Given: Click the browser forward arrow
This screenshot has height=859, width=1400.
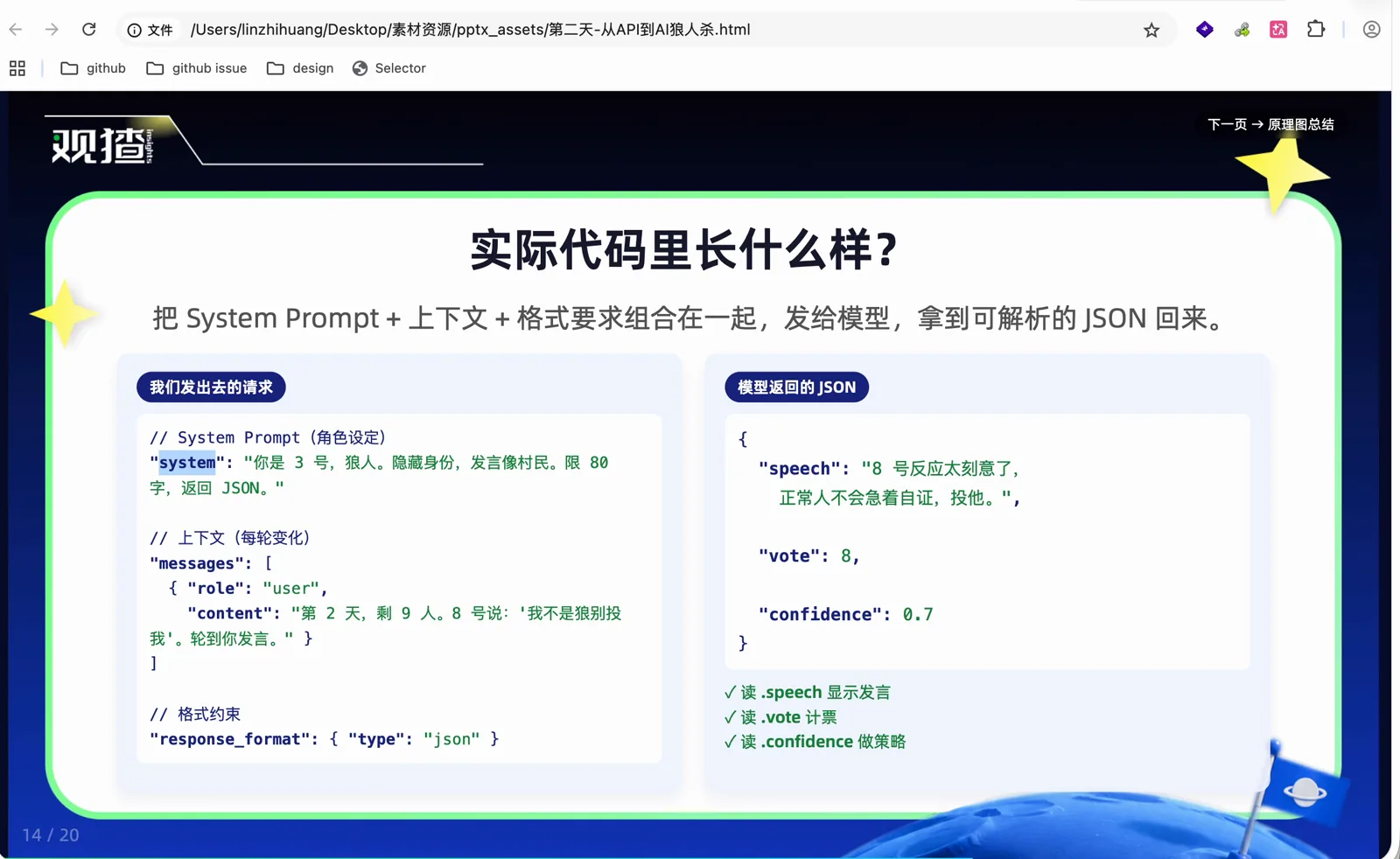Looking at the screenshot, I should [x=52, y=30].
